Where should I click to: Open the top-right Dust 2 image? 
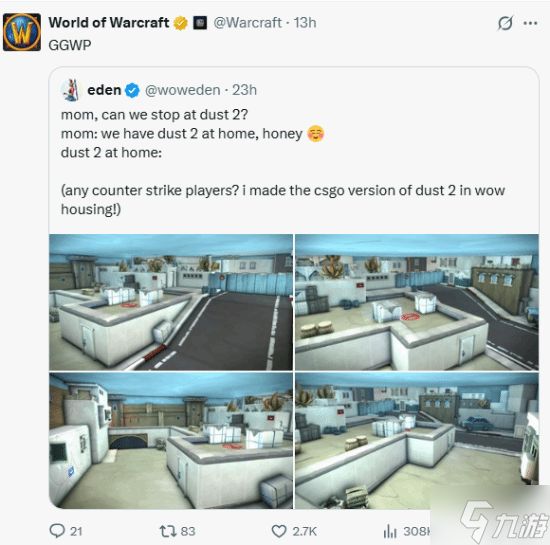pyautogui.click(x=417, y=302)
